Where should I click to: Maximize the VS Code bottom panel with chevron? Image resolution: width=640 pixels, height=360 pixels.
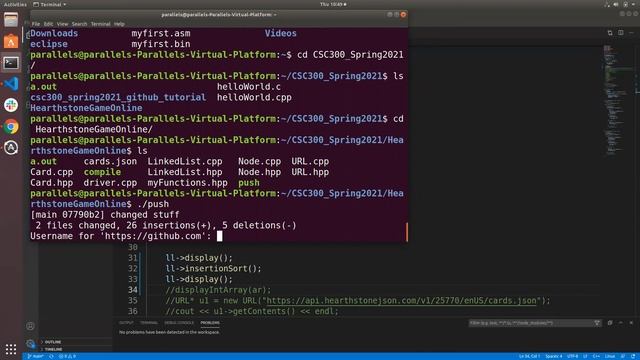(x=621, y=323)
